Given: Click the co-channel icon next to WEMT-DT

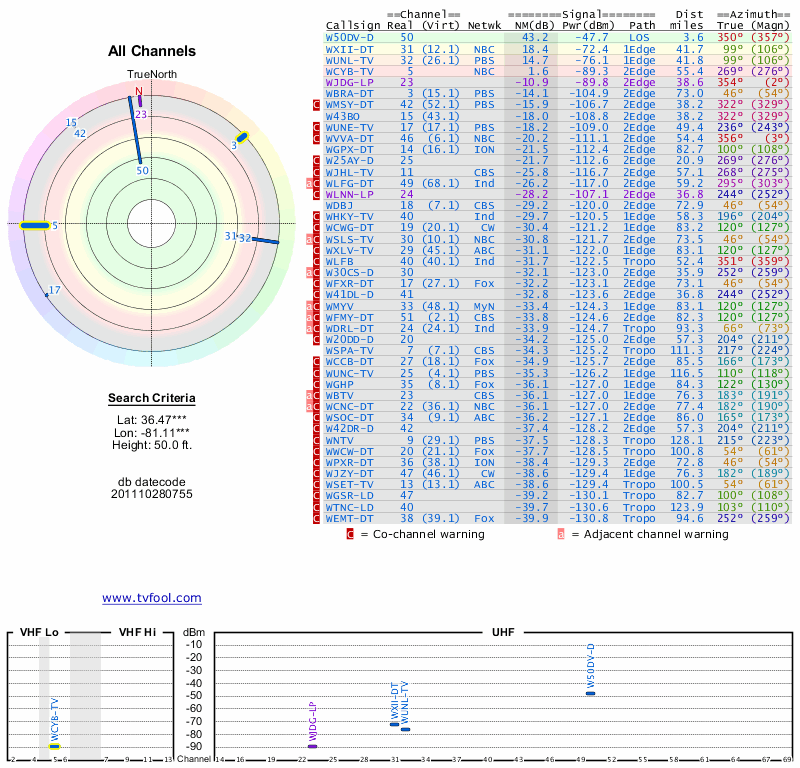Looking at the screenshot, I should click(x=317, y=518).
